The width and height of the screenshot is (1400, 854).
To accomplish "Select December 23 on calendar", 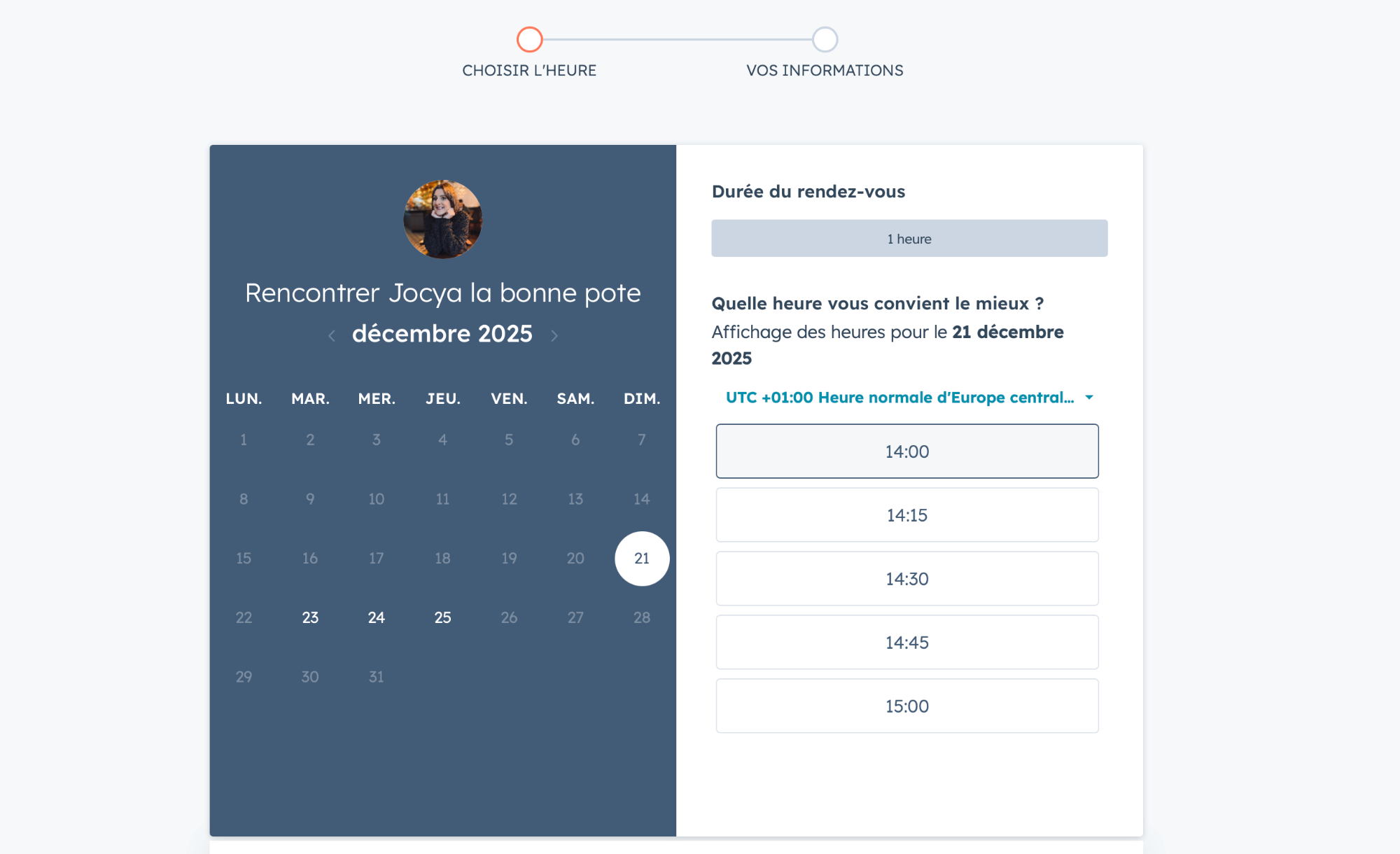I will [x=310, y=617].
